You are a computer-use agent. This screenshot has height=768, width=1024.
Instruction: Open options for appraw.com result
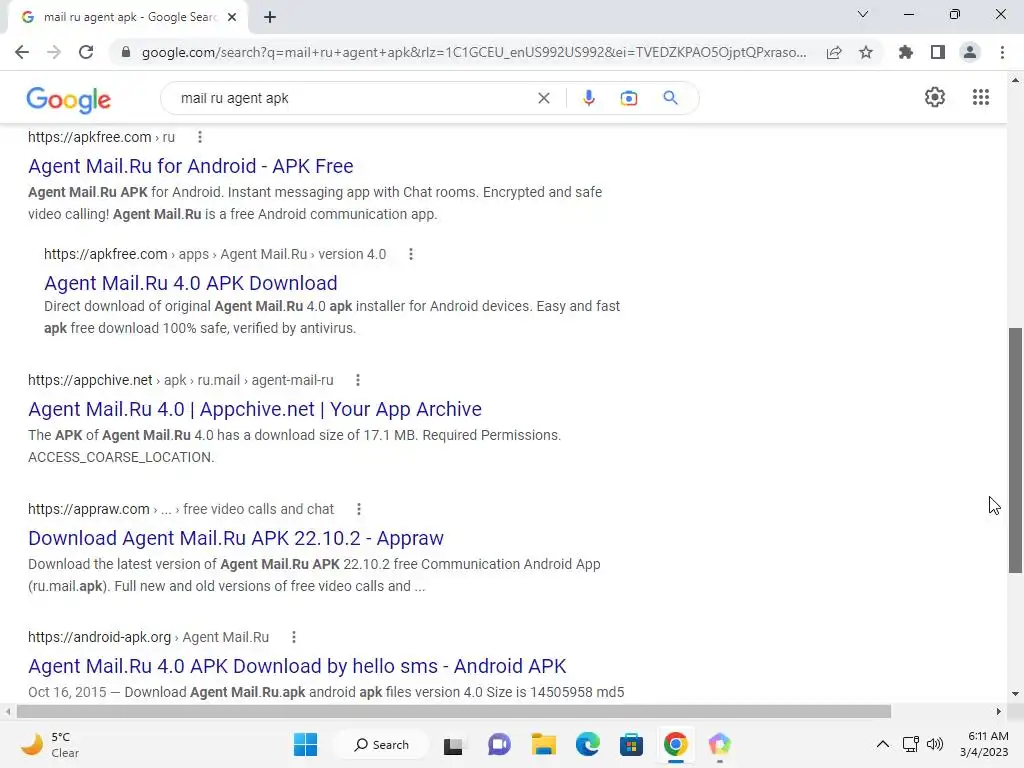tap(359, 509)
